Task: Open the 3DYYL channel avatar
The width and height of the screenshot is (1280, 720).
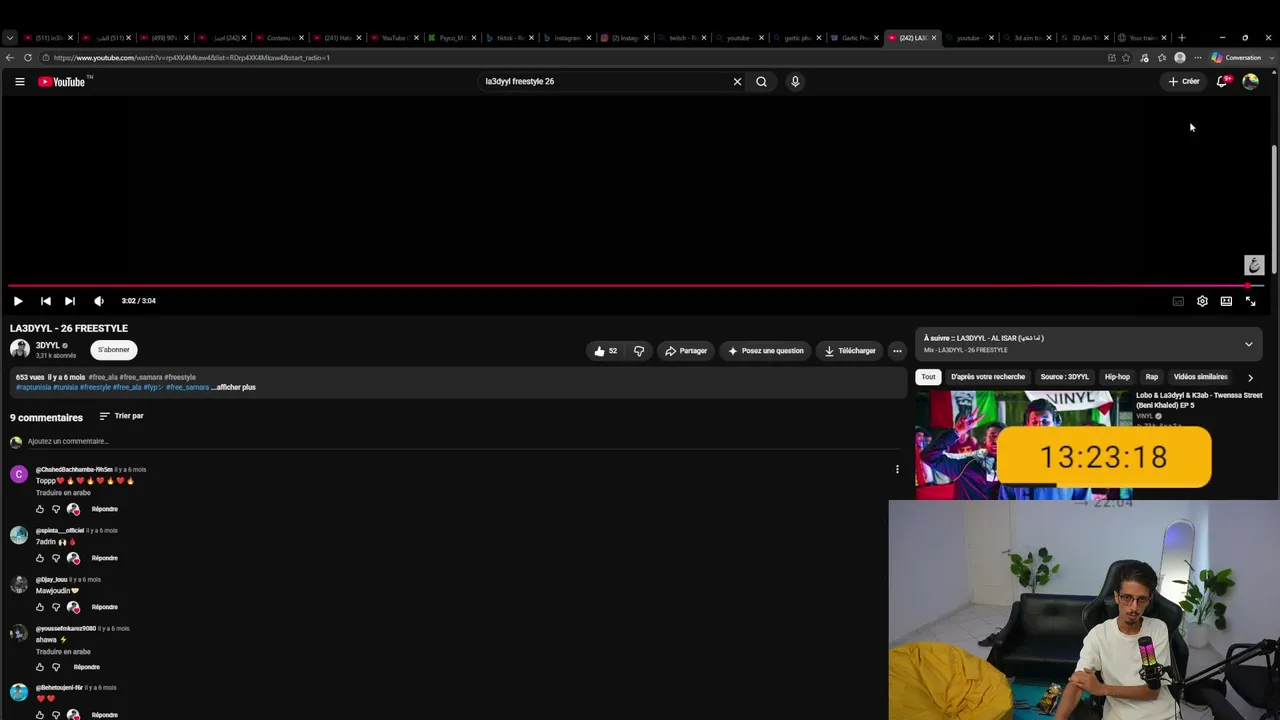Action: pyautogui.click(x=20, y=349)
